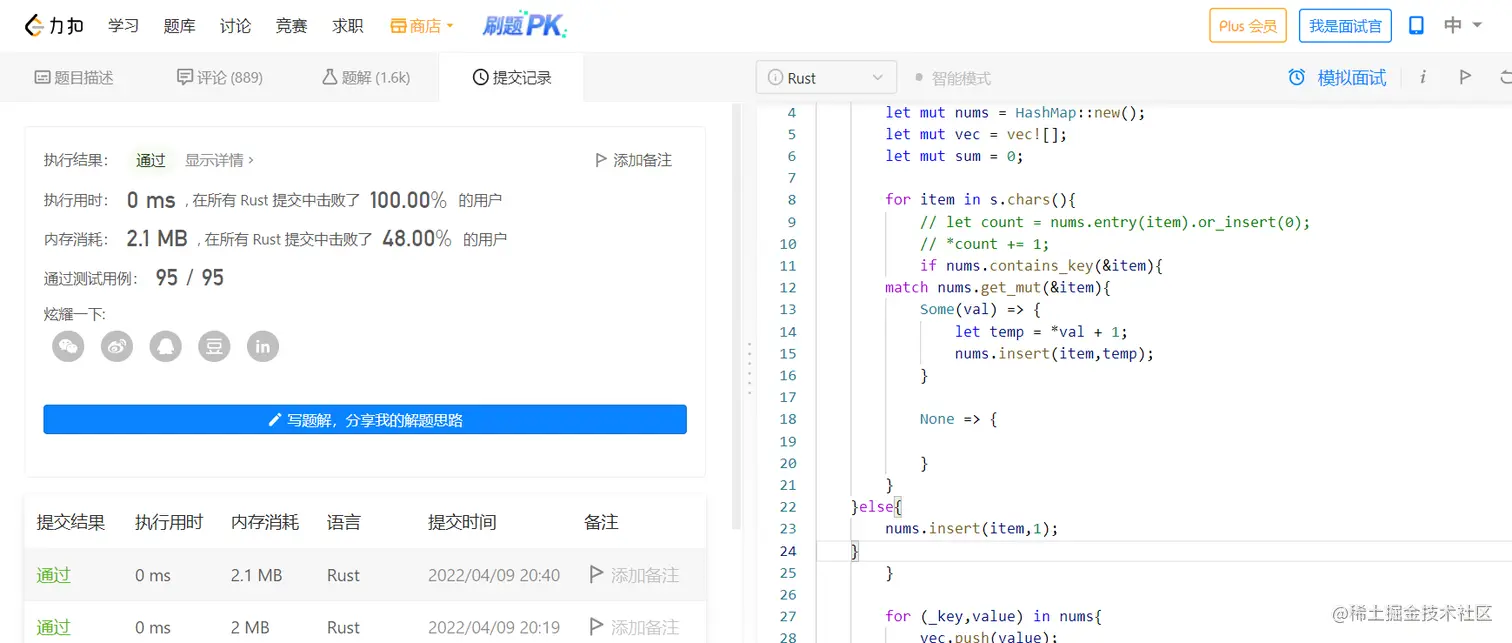Screen dimensions: 1512x643
Task: Share result via WeChat icon
Action: (68, 346)
